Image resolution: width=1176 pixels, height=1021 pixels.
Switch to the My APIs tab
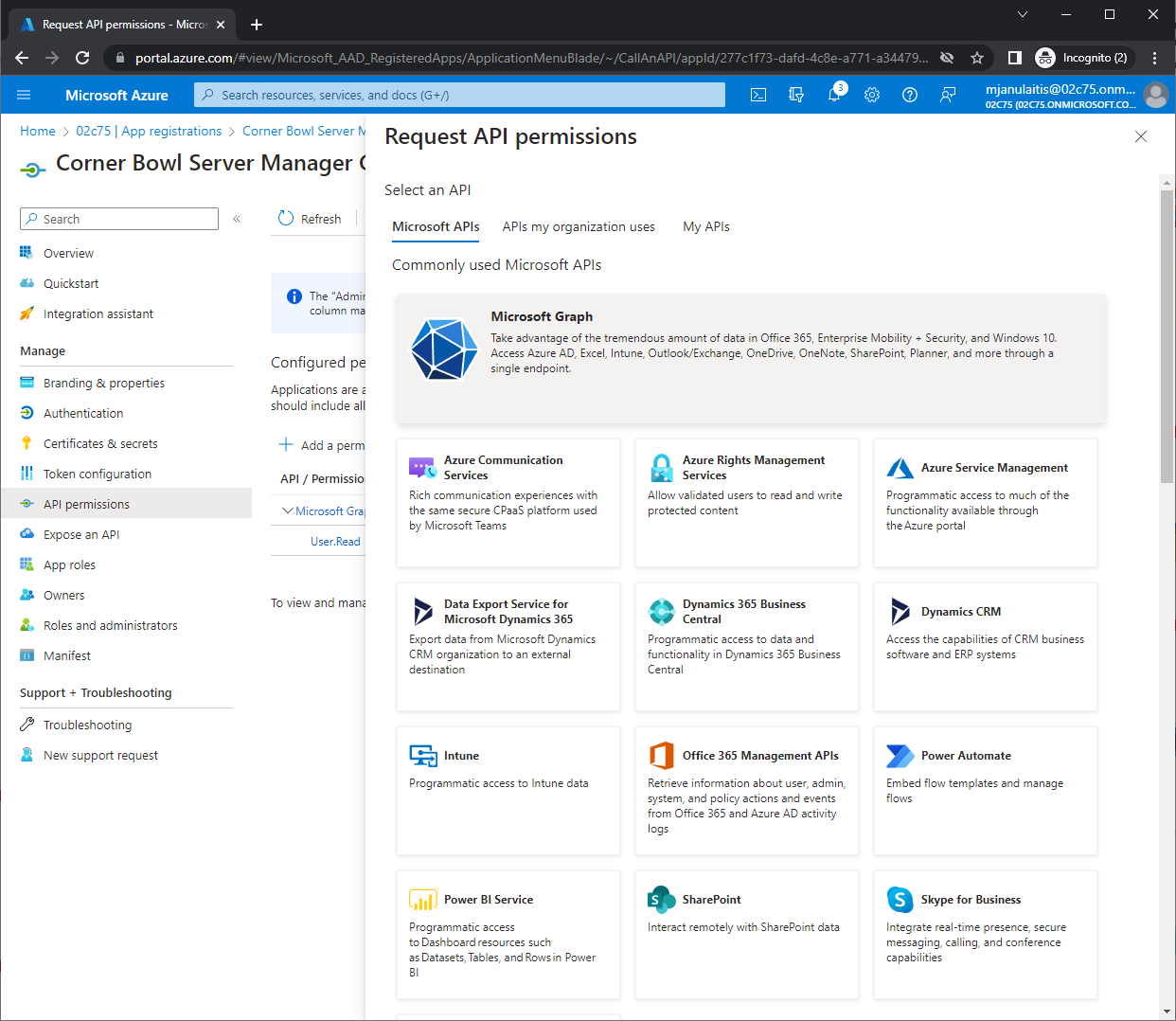705,227
